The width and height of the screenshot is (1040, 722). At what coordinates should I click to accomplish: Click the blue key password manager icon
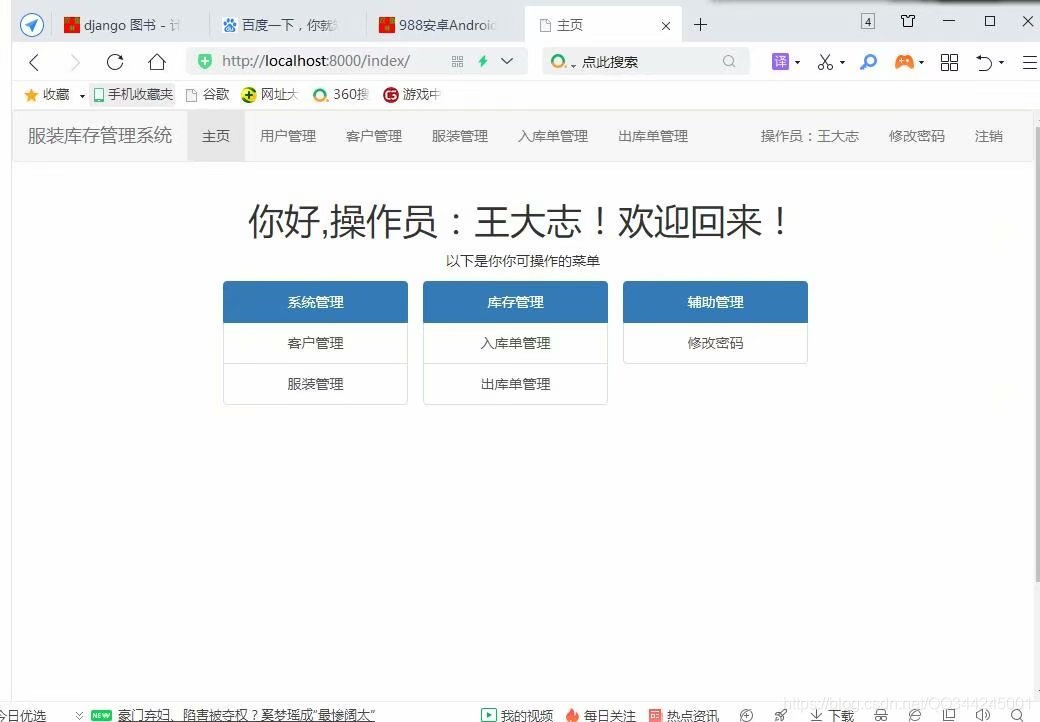click(x=867, y=61)
